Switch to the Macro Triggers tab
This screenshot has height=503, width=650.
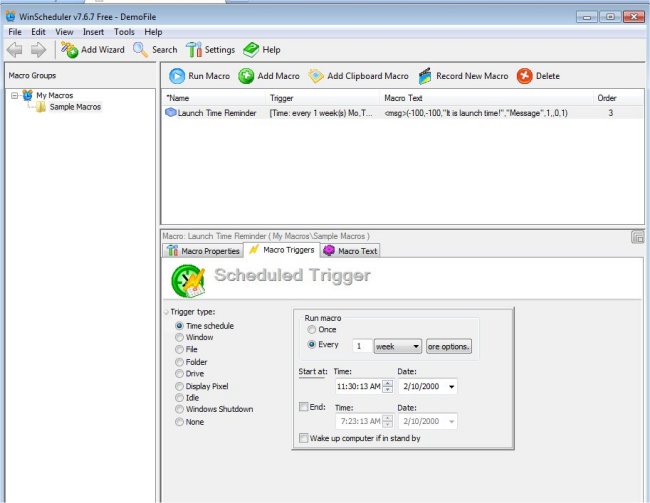pyautogui.click(x=282, y=250)
